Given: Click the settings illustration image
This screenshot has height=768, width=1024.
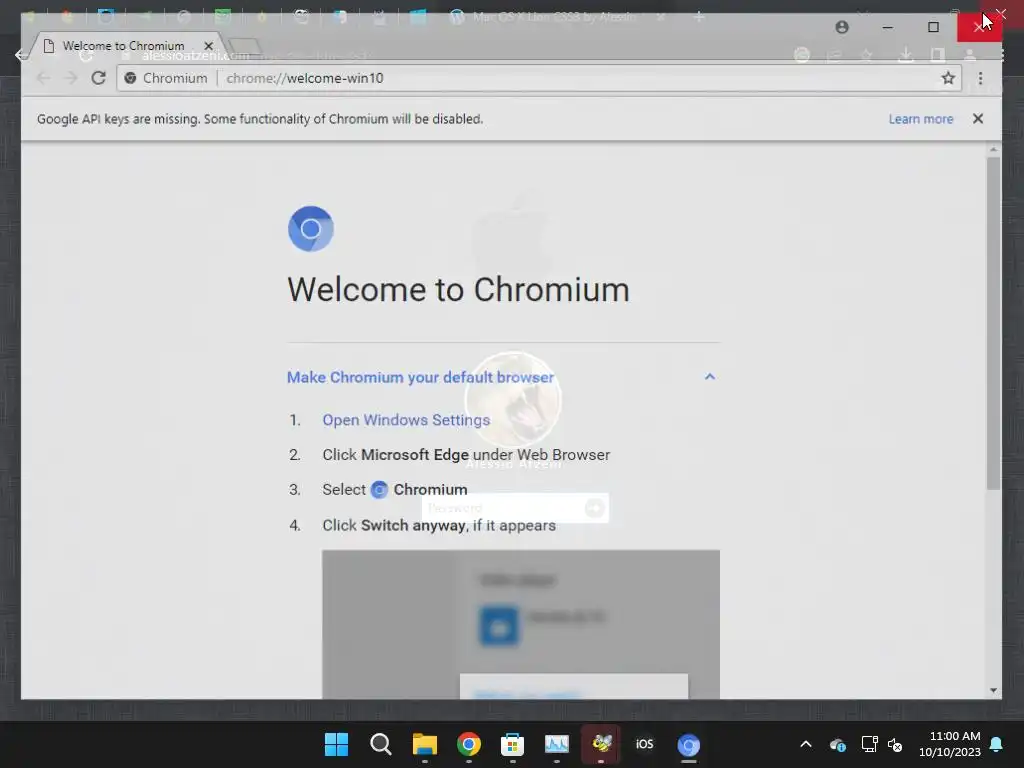Looking at the screenshot, I should 520,624.
